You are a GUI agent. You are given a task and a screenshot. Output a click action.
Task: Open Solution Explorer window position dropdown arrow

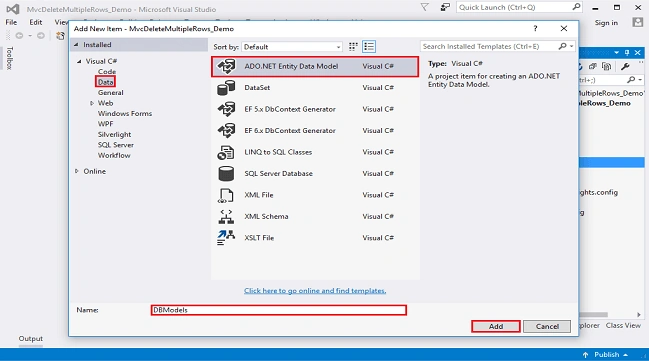pos(617,53)
